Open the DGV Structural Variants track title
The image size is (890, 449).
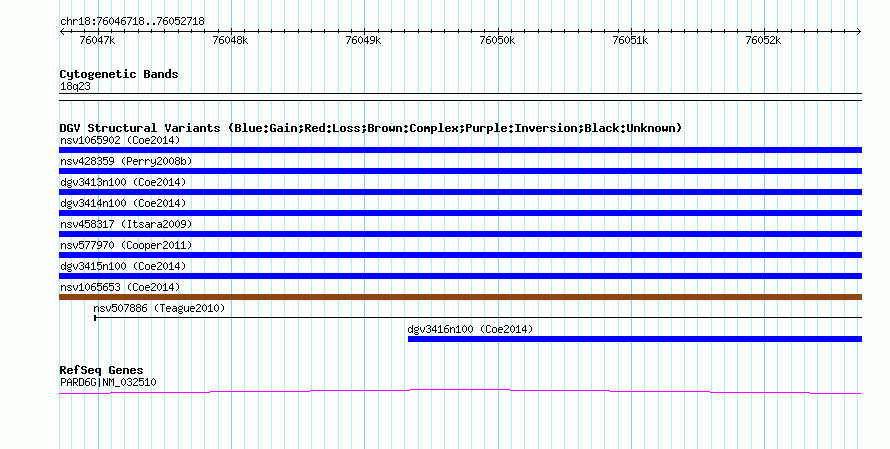tap(371, 128)
